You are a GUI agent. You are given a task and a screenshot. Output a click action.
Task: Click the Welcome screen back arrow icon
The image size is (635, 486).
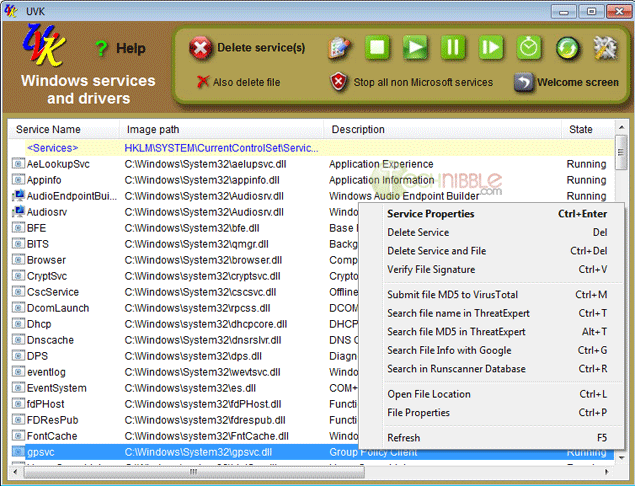(x=524, y=82)
